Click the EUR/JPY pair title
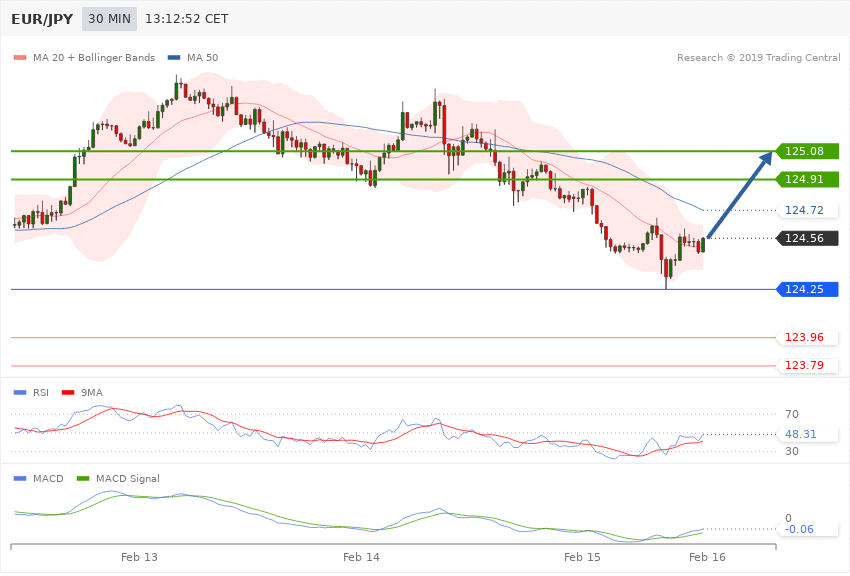Viewport: 850px width, 576px height. tap(42, 20)
